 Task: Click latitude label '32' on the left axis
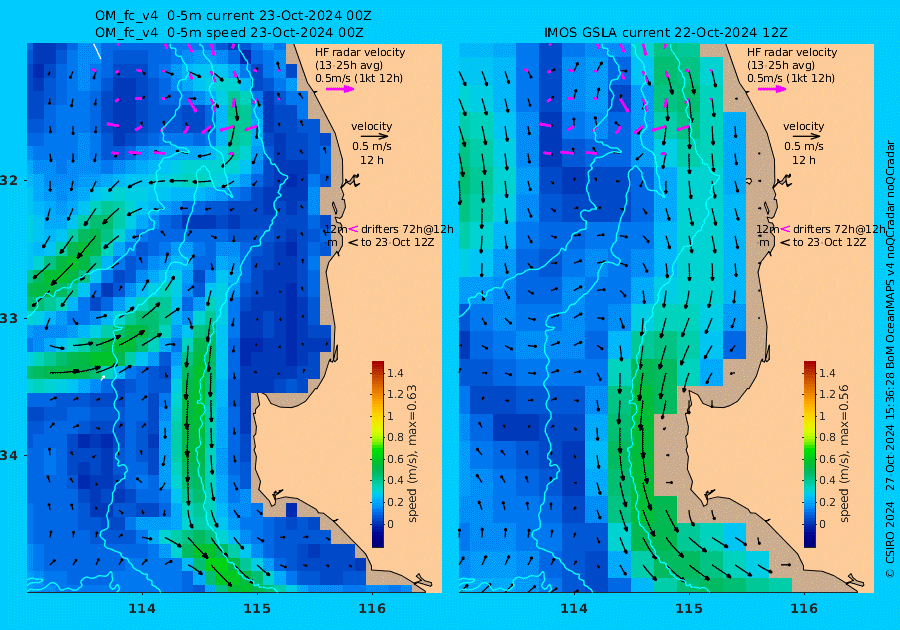point(9,180)
